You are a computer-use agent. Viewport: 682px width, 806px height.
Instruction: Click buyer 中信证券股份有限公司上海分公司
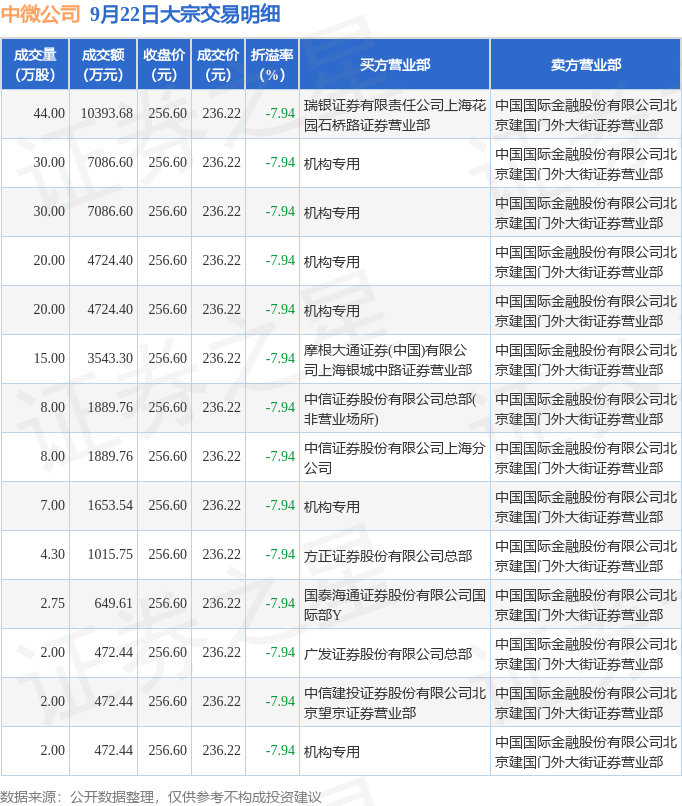[395, 457]
